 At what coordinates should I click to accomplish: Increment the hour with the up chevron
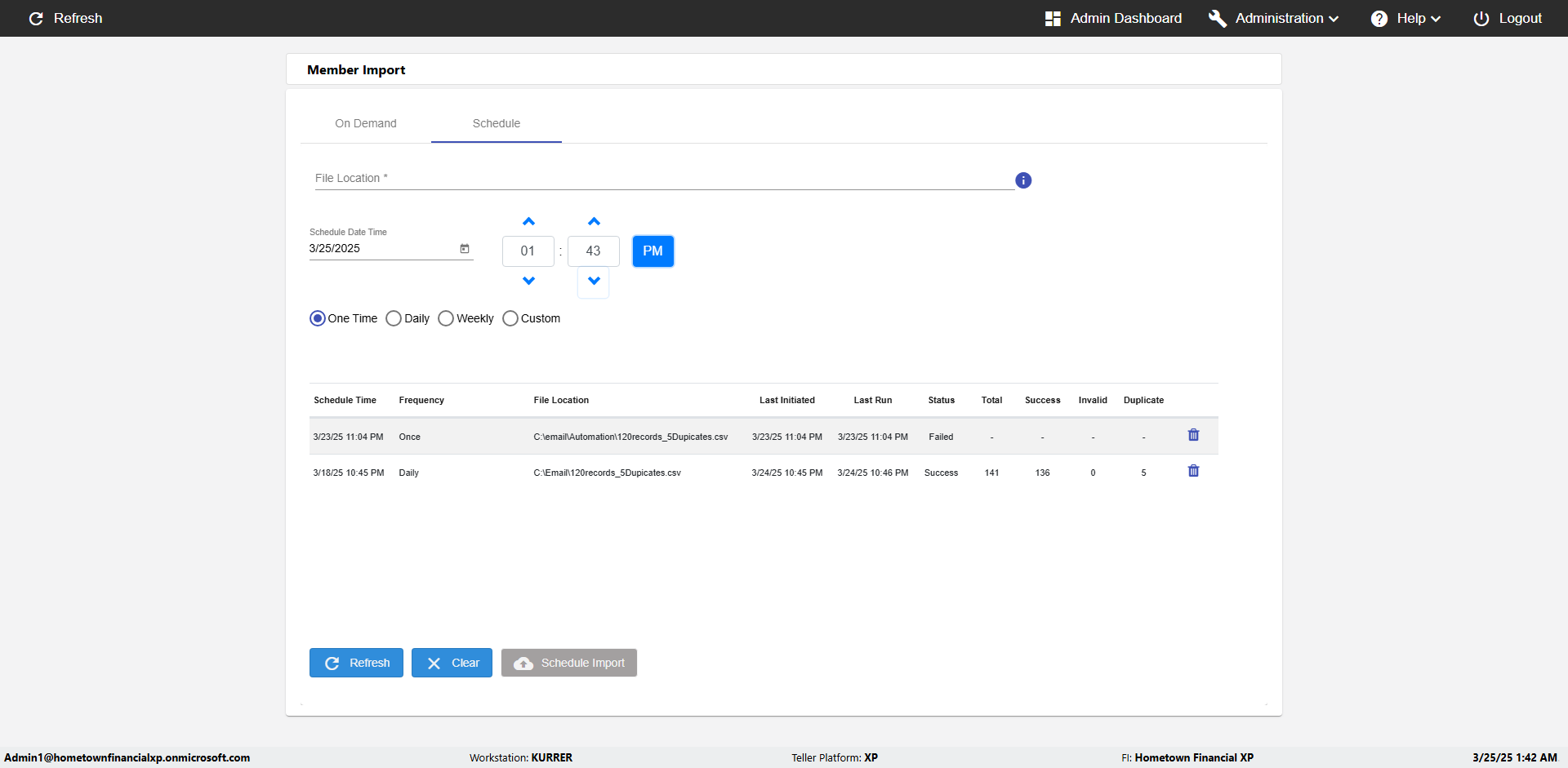[x=528, y=221]
